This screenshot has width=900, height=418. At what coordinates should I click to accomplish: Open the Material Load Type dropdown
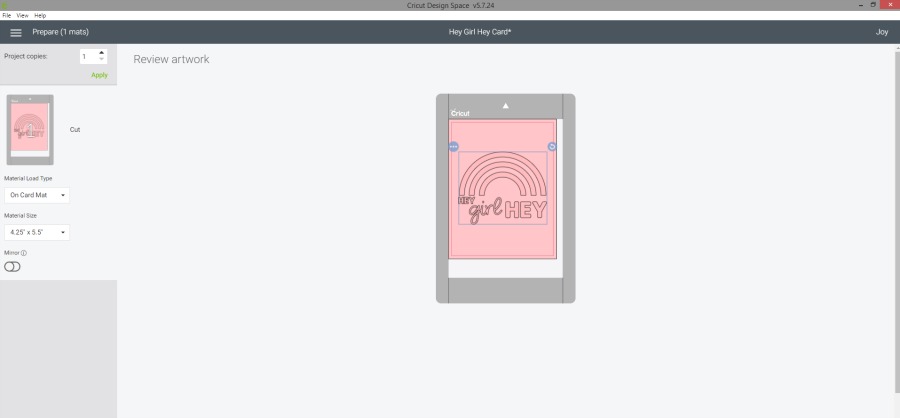pos(37,195)
